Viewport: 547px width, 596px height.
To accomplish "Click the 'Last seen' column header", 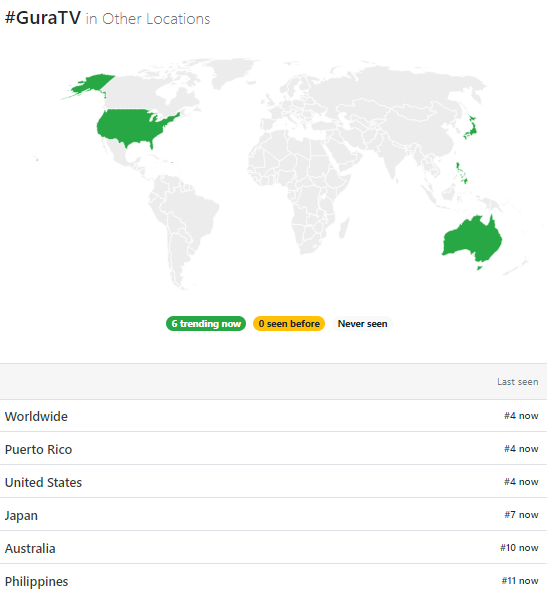I will (517, 382).
